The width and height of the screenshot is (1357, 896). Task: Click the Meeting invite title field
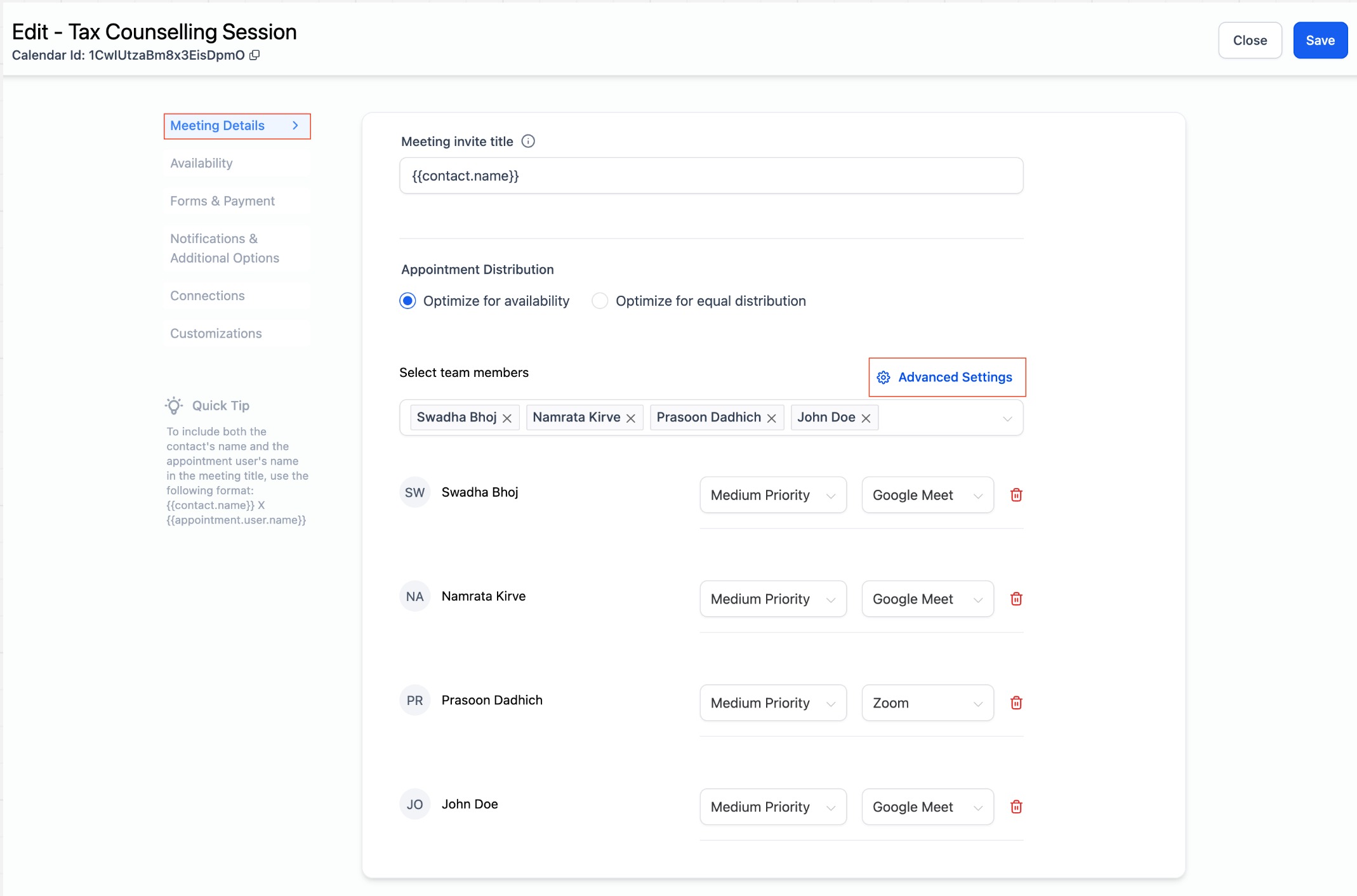tap(711, 176)
